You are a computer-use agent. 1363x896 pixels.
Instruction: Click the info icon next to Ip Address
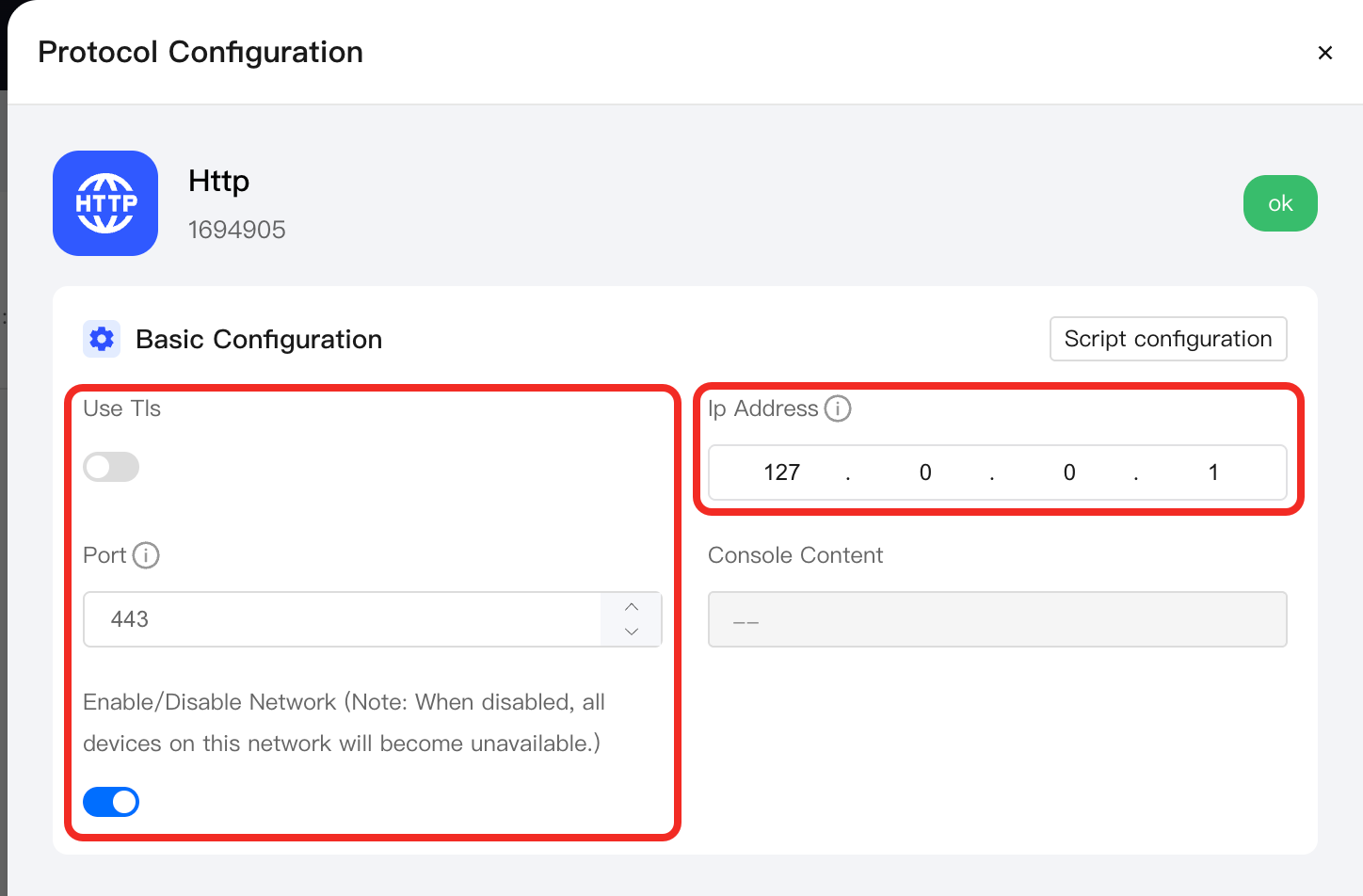pyautogui.click(x=838, y=408)
